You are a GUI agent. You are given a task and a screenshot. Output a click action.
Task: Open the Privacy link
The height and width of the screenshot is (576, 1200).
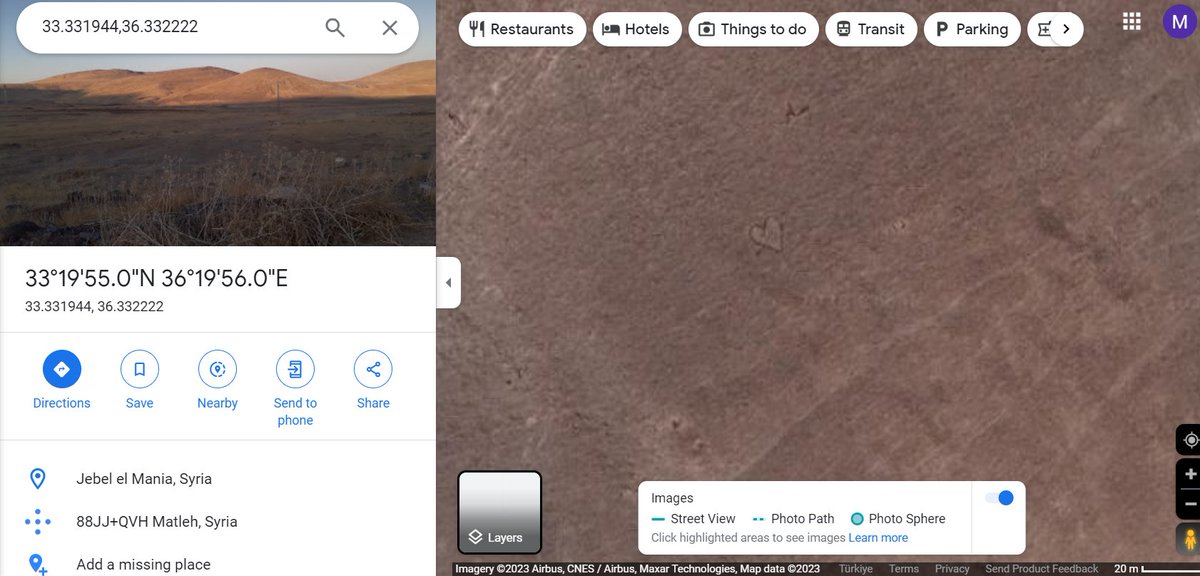point(952,569)
